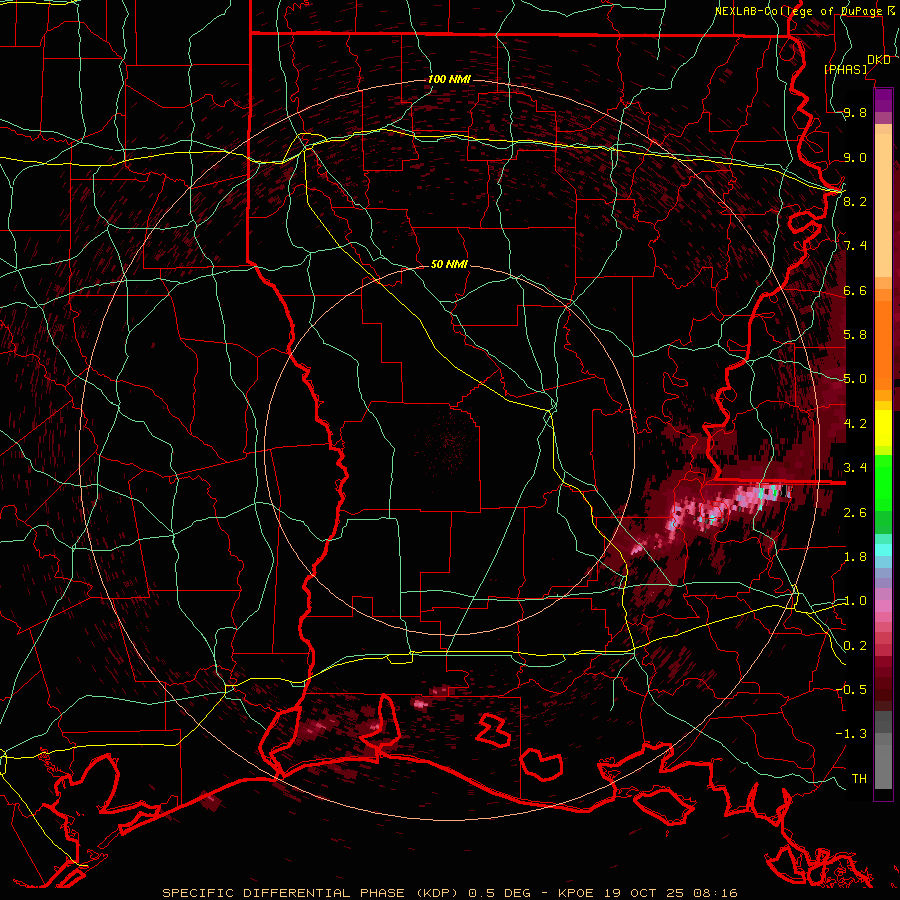Click the [PHAS] label near the color scale
The image size is (900, 900).
click(x=846, y=70)
